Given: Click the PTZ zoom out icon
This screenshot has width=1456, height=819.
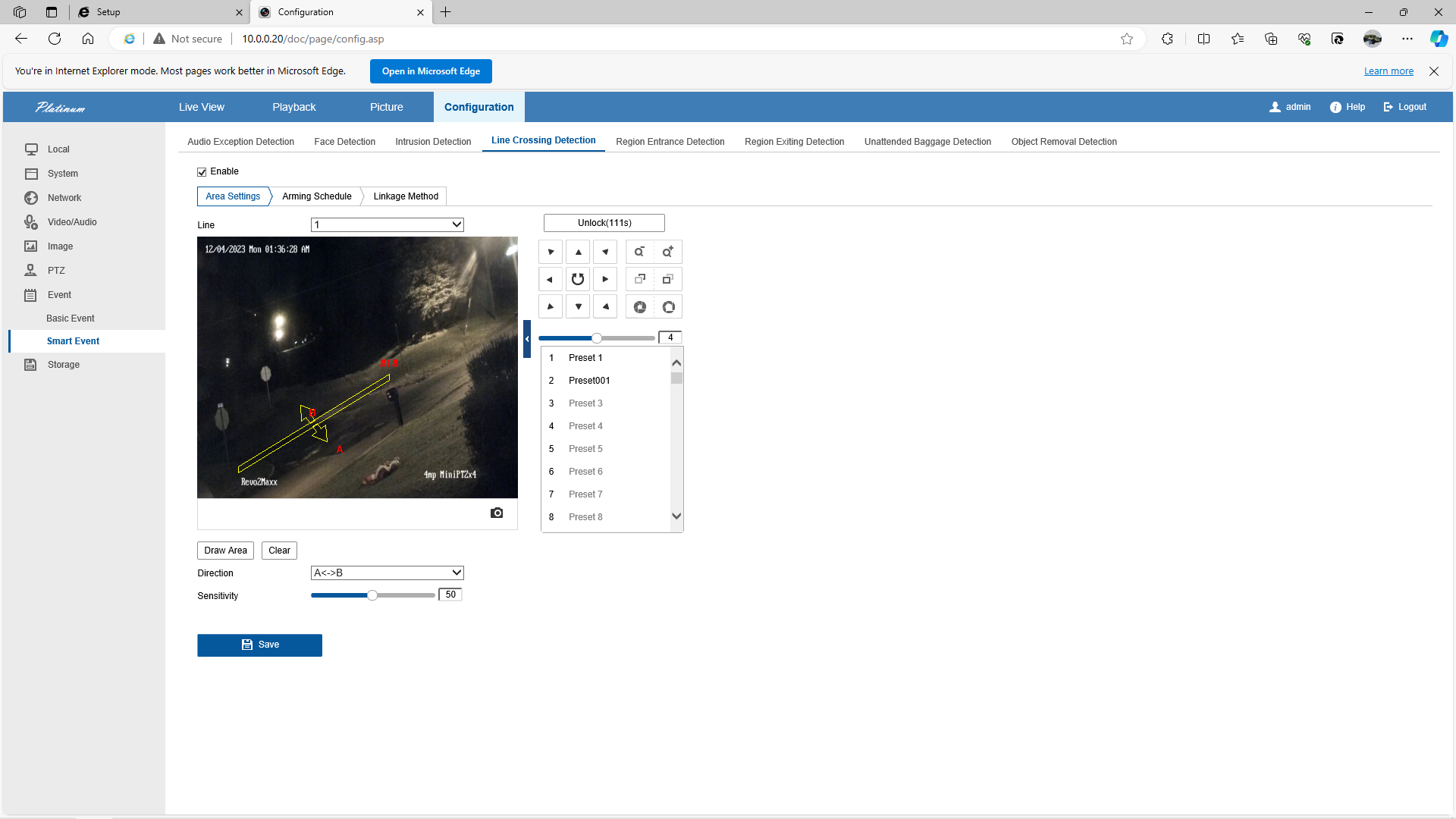Looking at the screenshot, I should pos(640,252).
